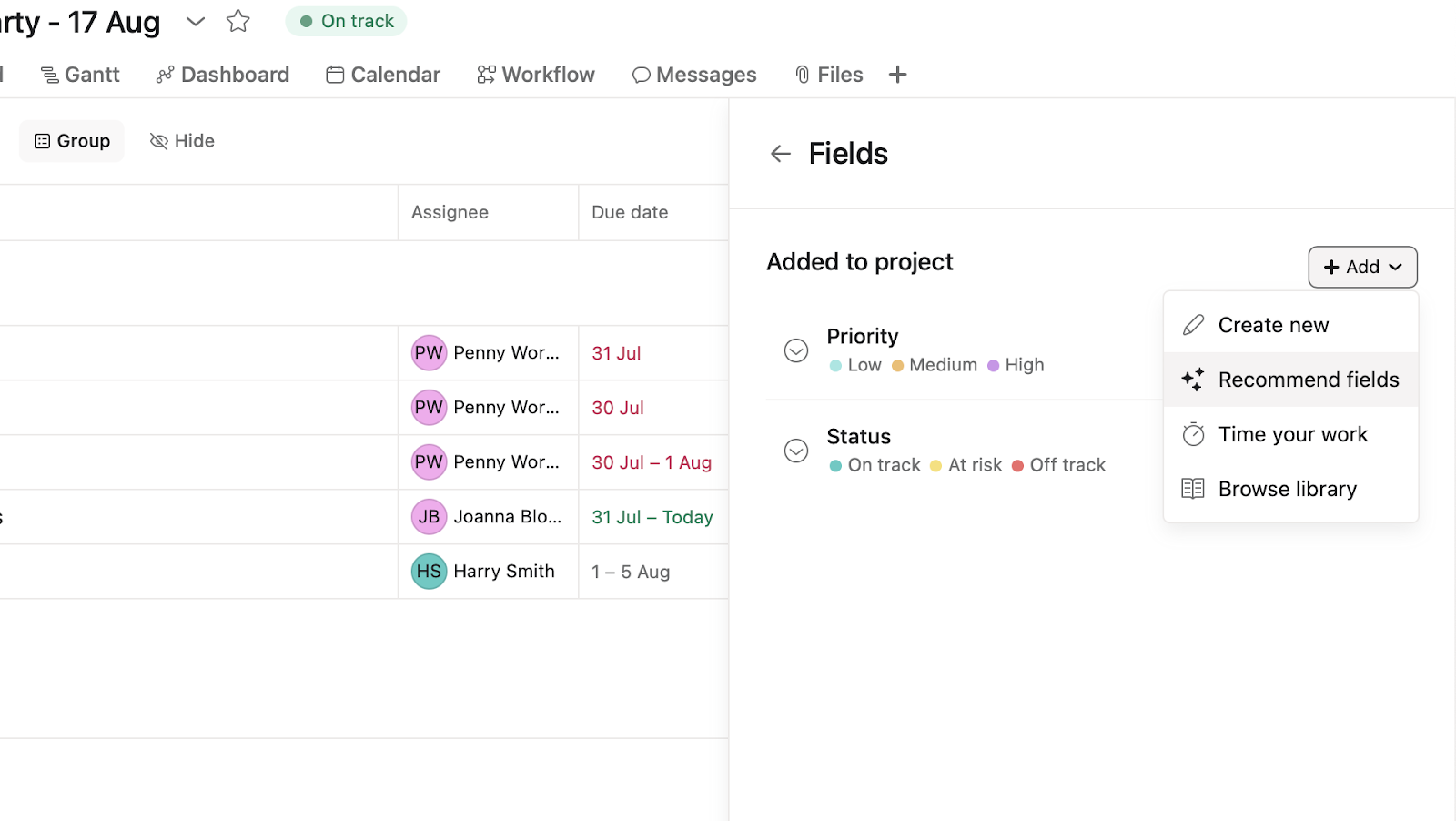The image size is (1456, 821).
Task: Choose Recommend fields menu option
Action: pos(1290,380)
